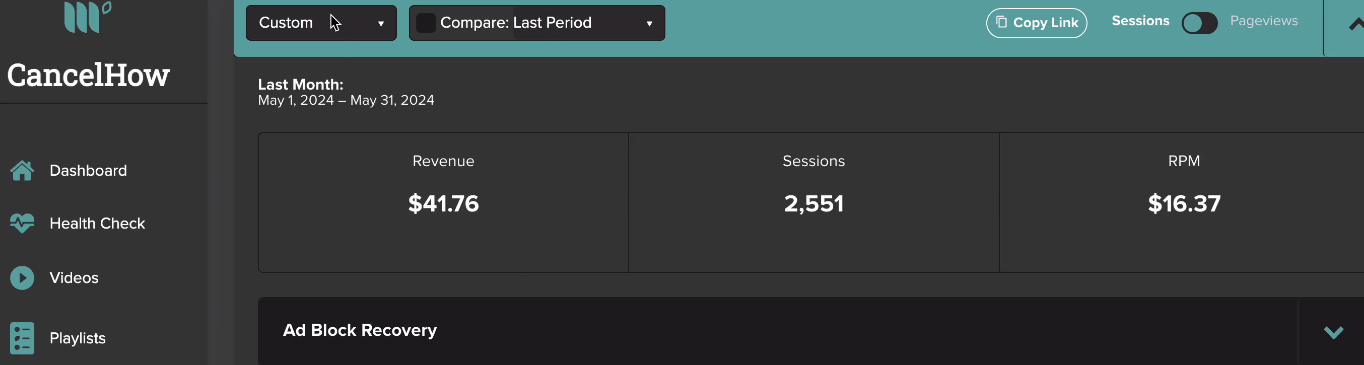Click the CancelHow site title
Image resolution: width=1364 pixels, height=365 pixels.
pos(89,75)
